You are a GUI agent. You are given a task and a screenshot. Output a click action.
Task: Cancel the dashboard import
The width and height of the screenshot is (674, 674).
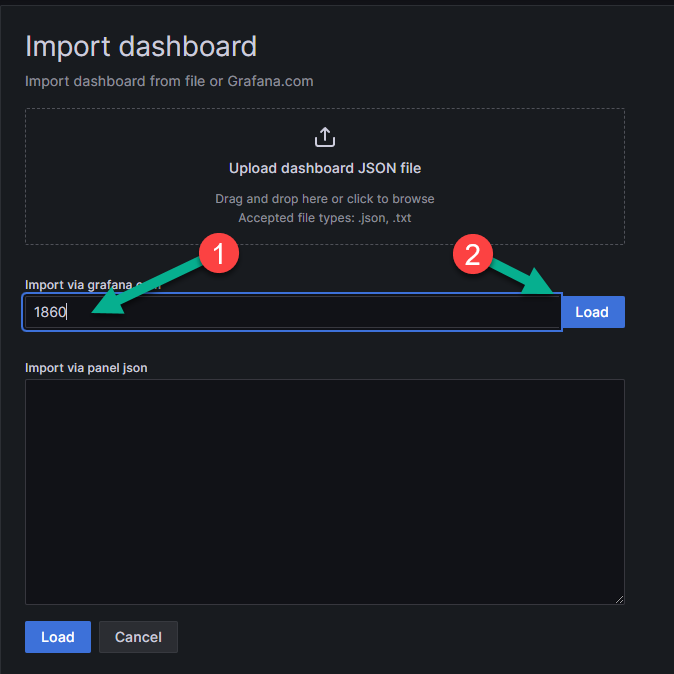tap(138, 637)
